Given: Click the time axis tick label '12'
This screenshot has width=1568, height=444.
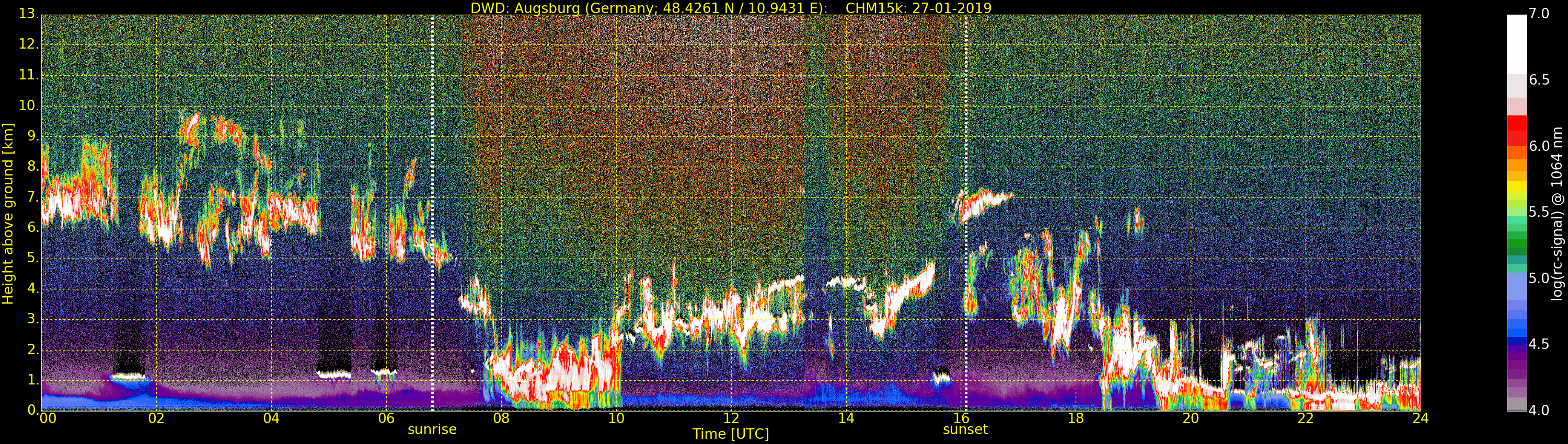Looking at the screenshot, I should tap(731, 418).
